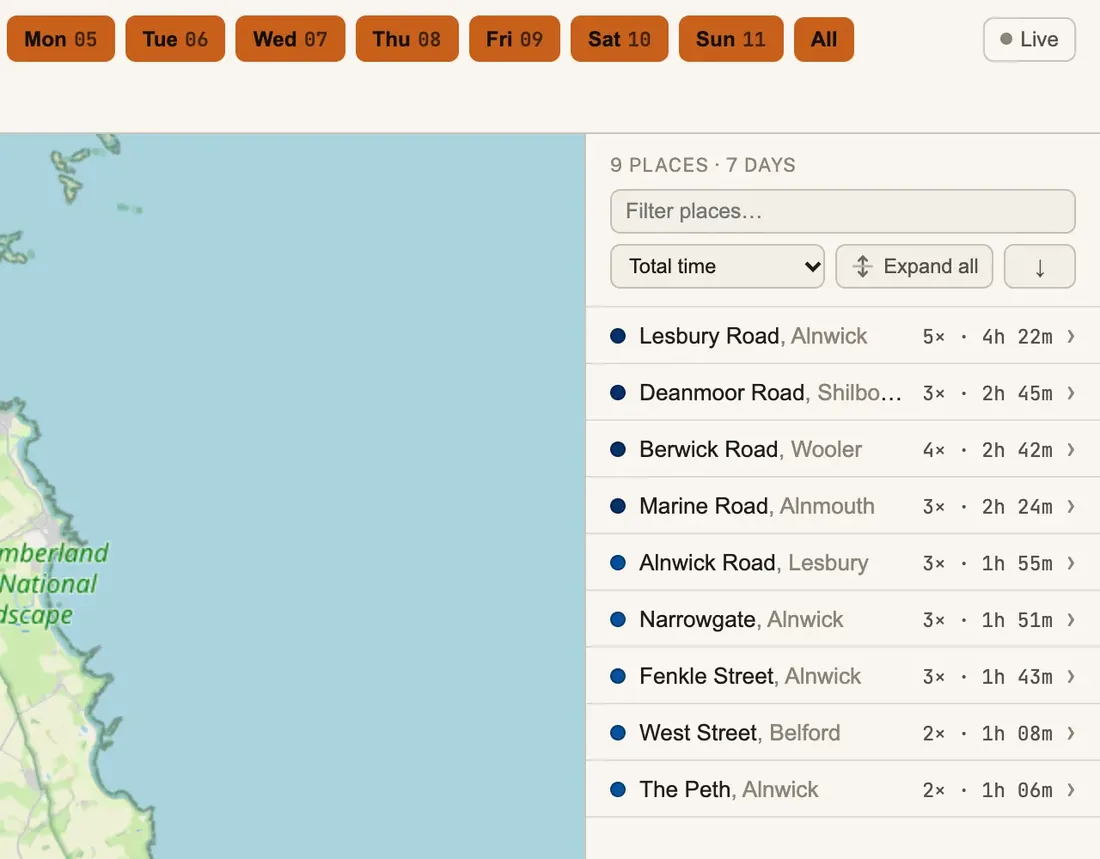Choose the All days button
This screenshot has height=859, width=1100.
point(824,39)
